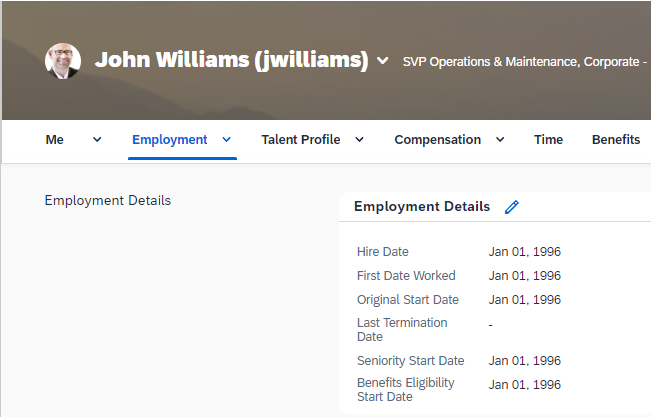Screen dimensions: 651x417
Task: Open the Talent Profile tab
Action: click(x=301, y=140)
